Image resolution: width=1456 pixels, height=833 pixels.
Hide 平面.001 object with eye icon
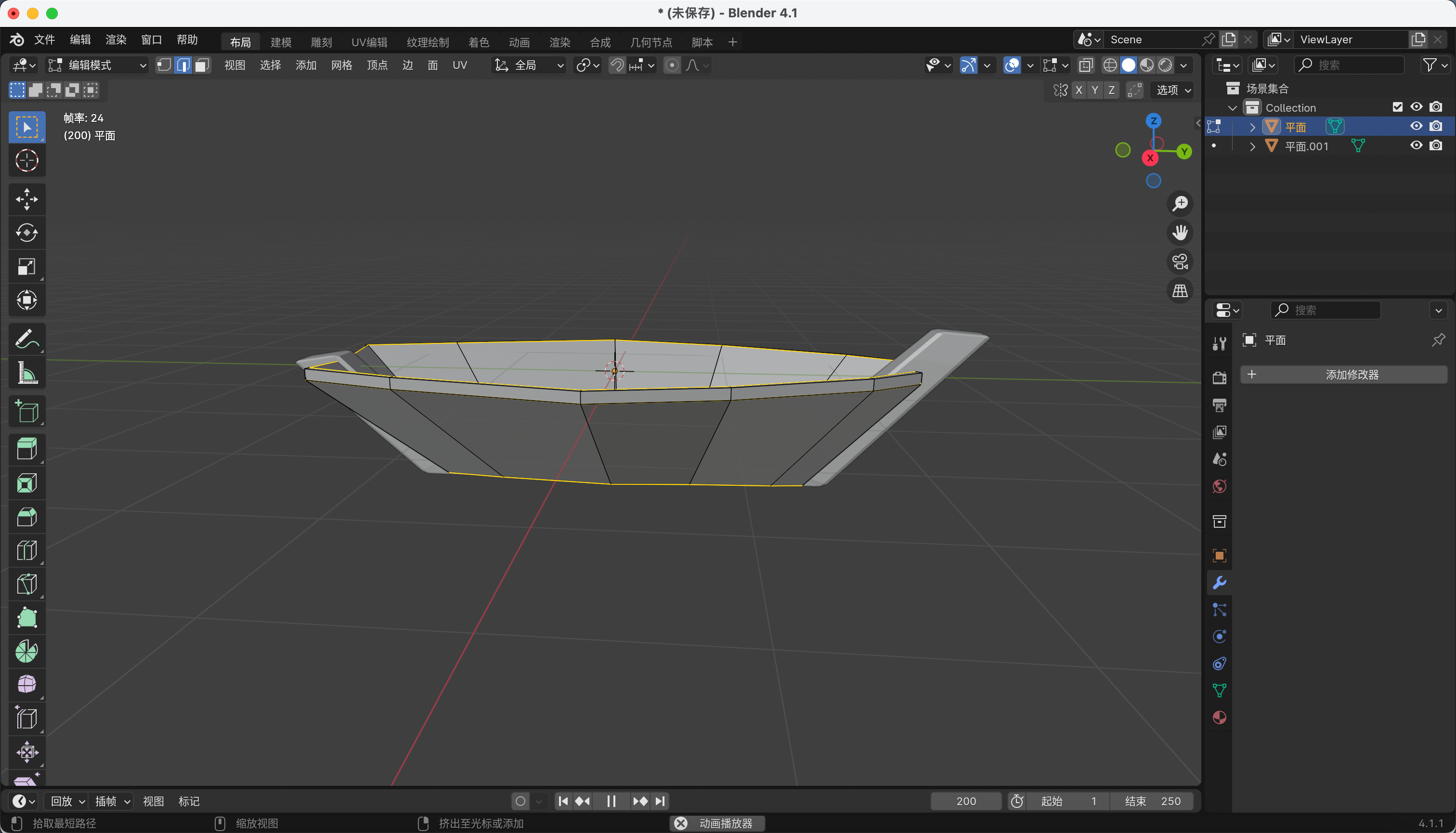point(1416,145)
